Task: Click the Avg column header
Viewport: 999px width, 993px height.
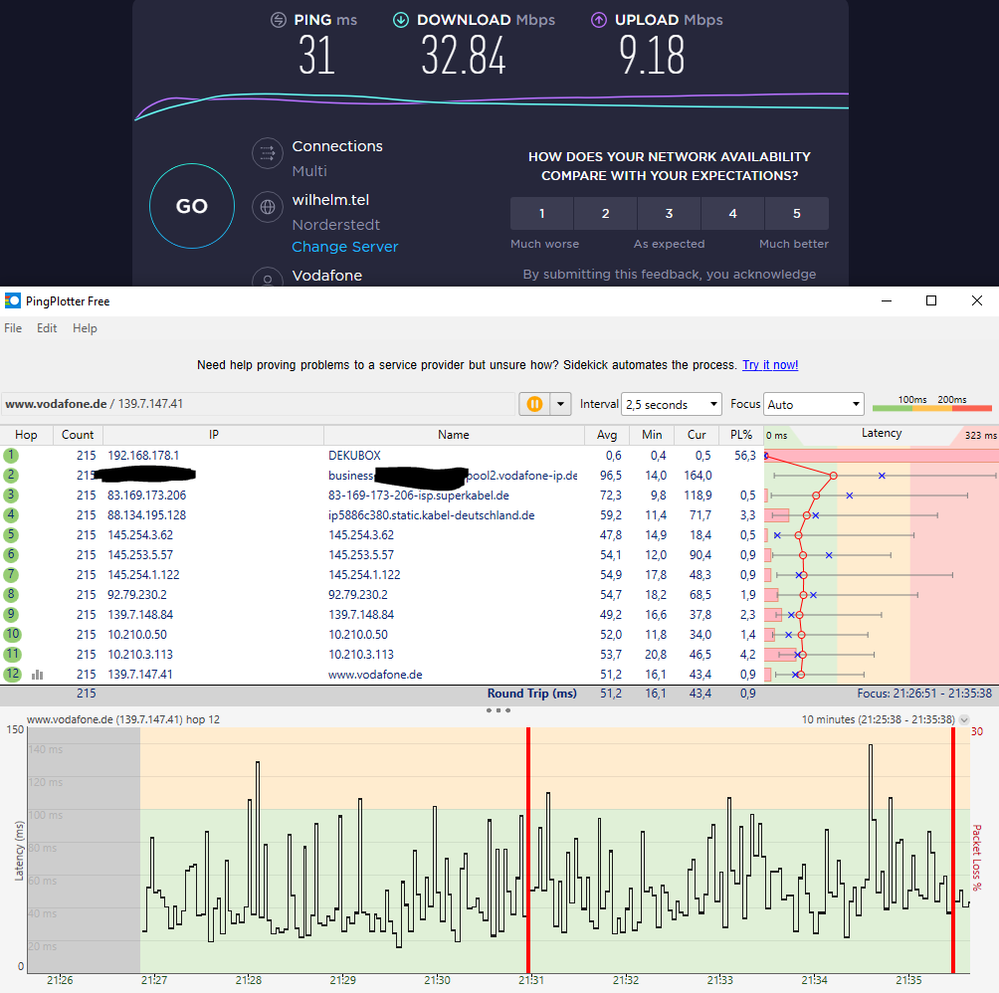Action: [607, 434]
